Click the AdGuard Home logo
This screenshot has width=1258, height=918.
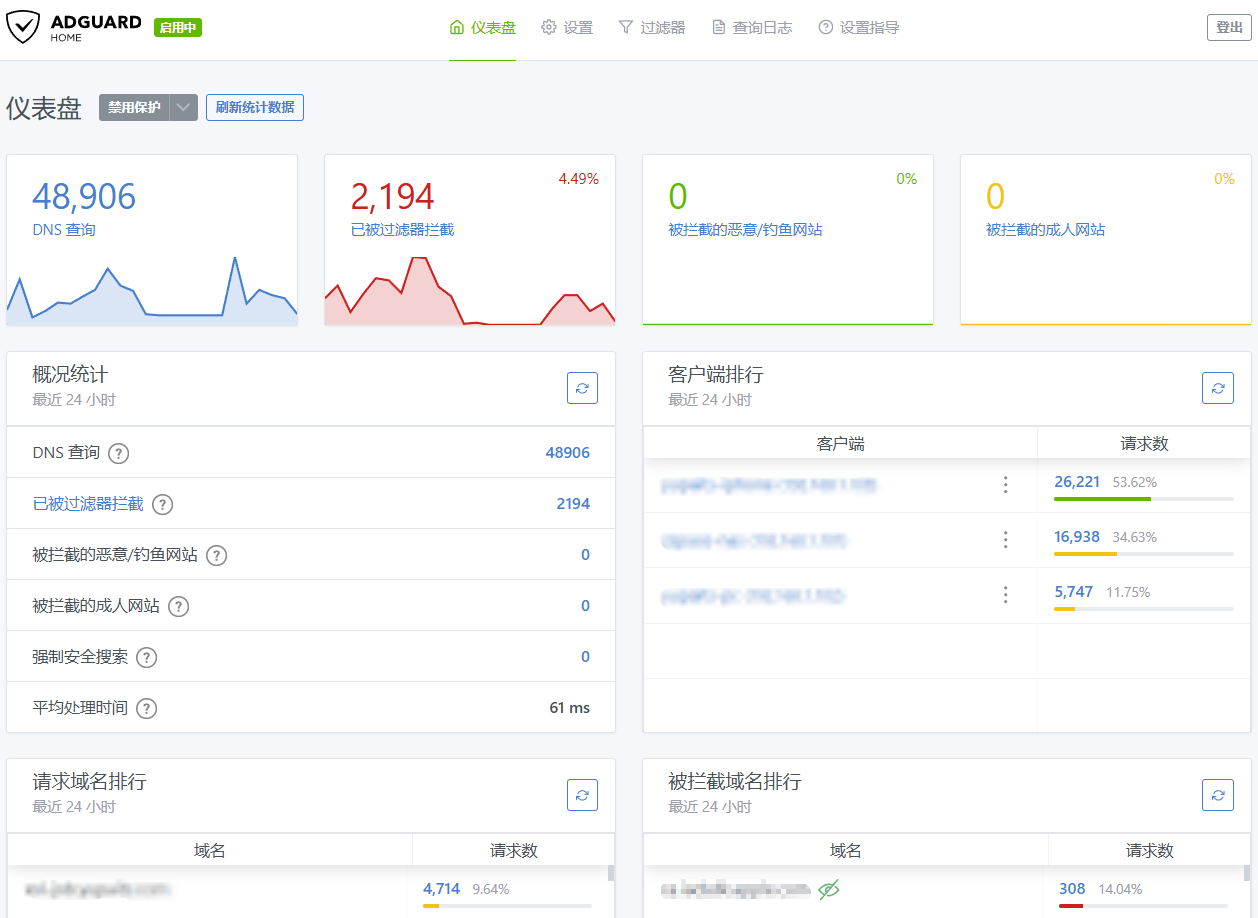coord(75,28)
